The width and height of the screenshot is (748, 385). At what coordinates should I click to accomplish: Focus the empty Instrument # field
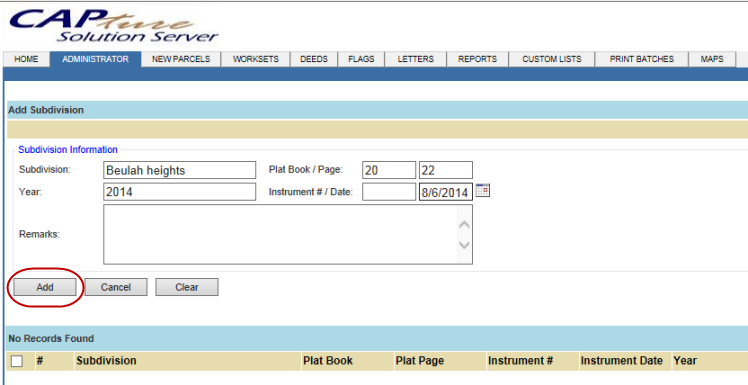tap(389, 192)
